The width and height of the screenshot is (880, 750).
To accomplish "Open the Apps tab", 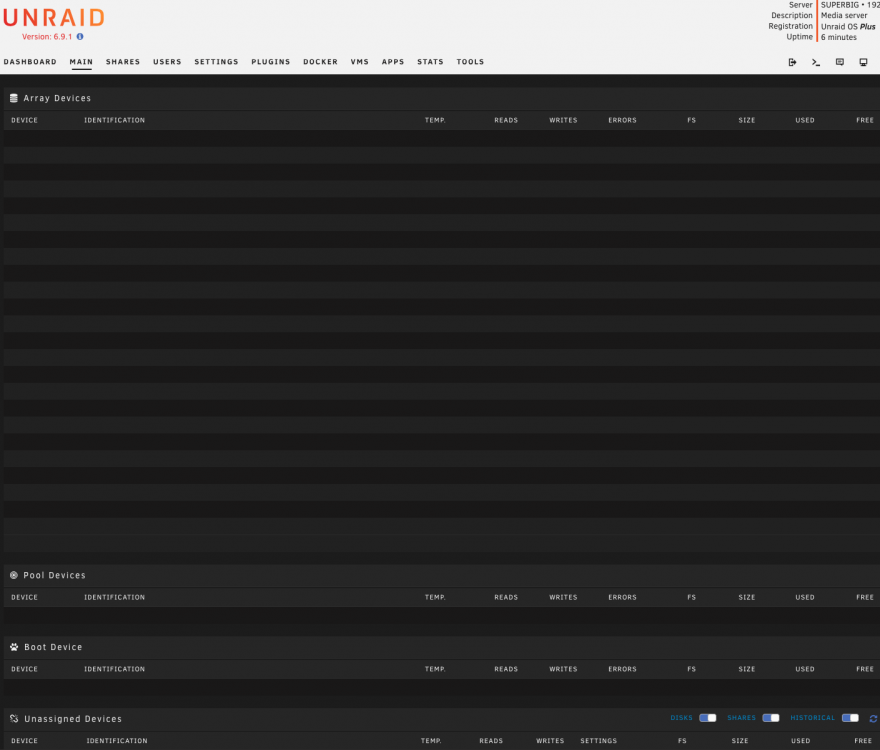I will pyautogui.click(x=393, y=62).
